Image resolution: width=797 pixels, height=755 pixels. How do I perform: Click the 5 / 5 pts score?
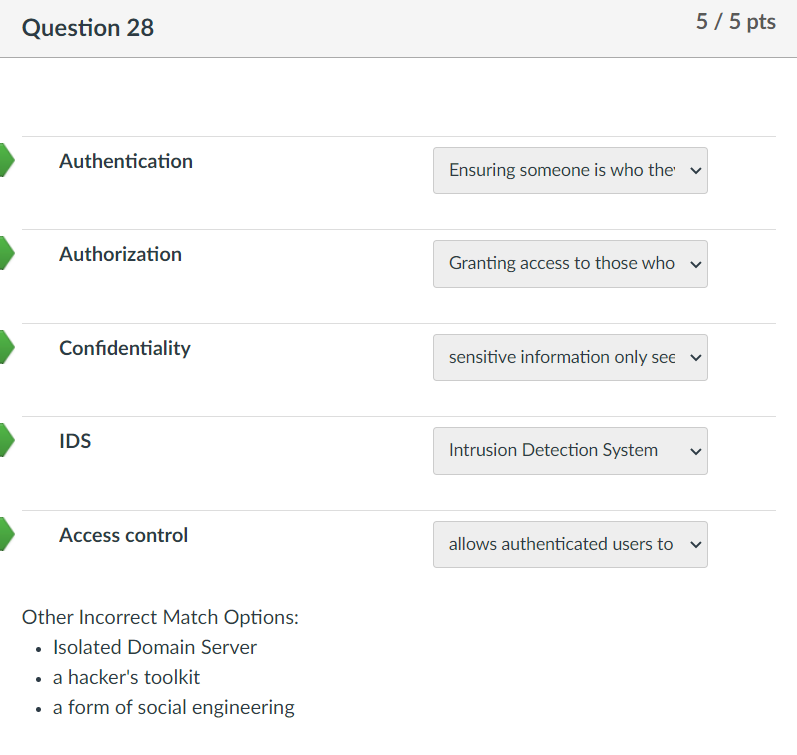(x=735, y=22)
